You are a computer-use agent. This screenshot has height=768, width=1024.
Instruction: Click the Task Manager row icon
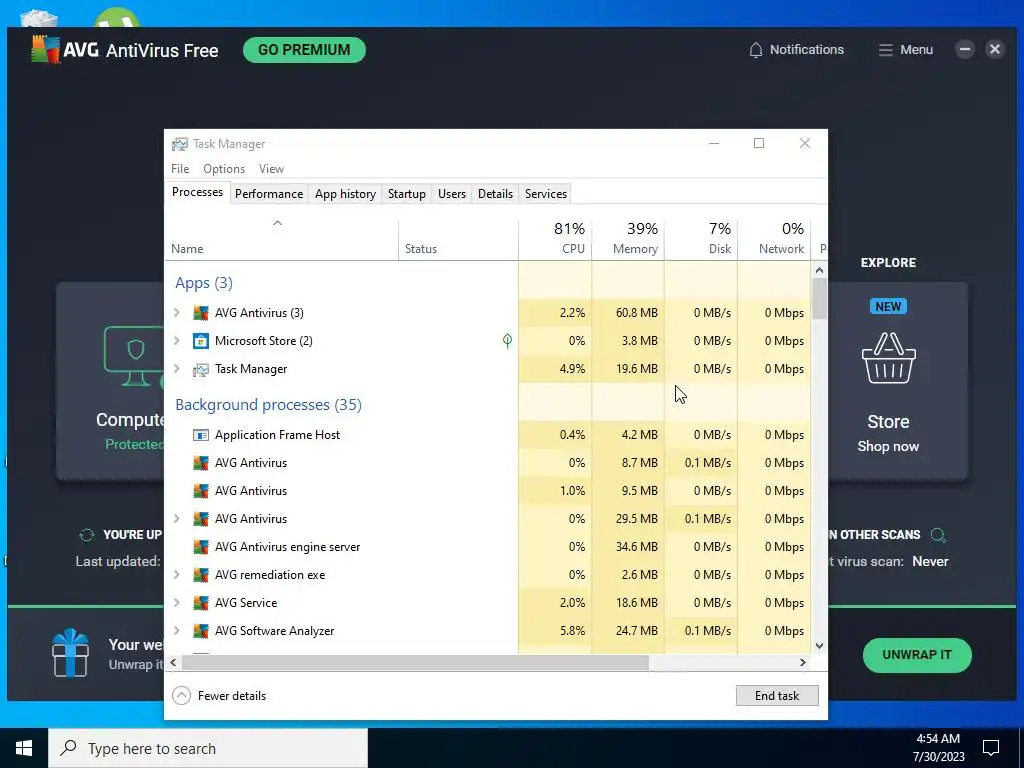click(200, 369)
